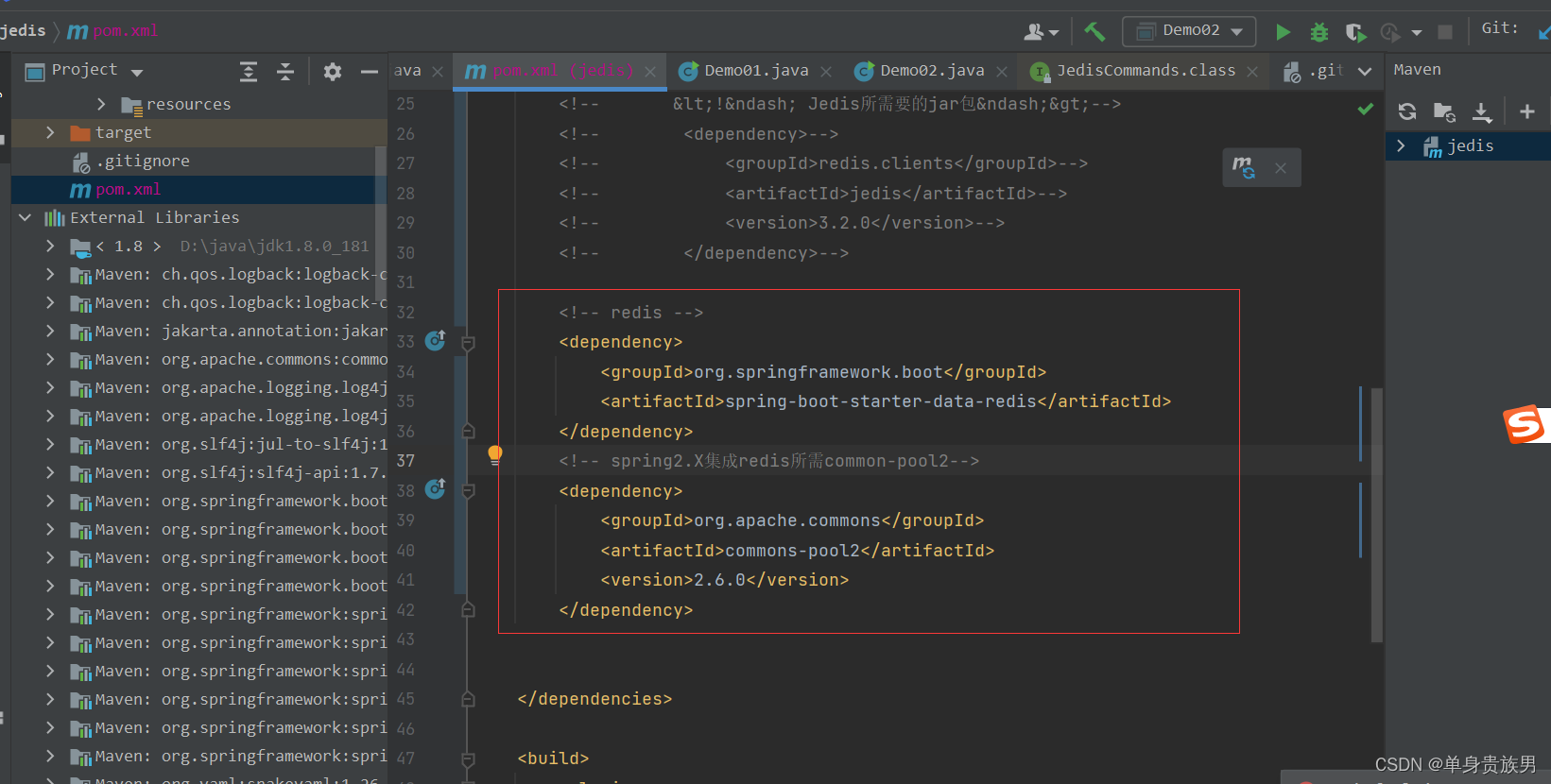
Task: Expand the target folder
Action: 50,132
